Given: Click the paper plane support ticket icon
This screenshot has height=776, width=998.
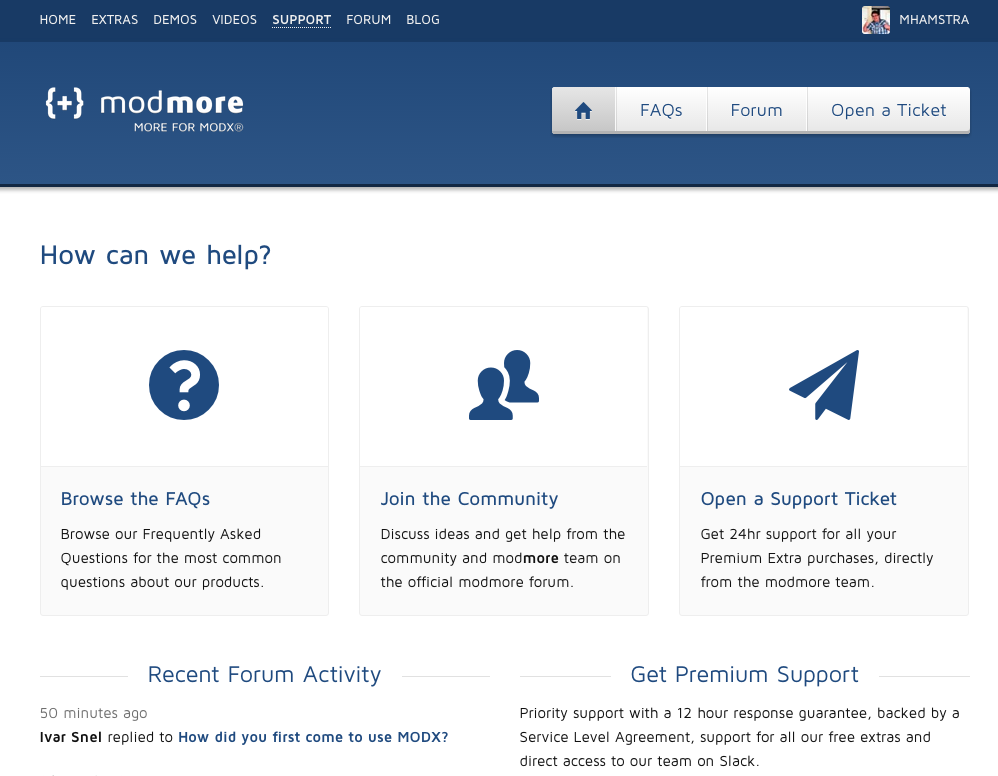Looking at the screenshot, I should coord(823,383).
